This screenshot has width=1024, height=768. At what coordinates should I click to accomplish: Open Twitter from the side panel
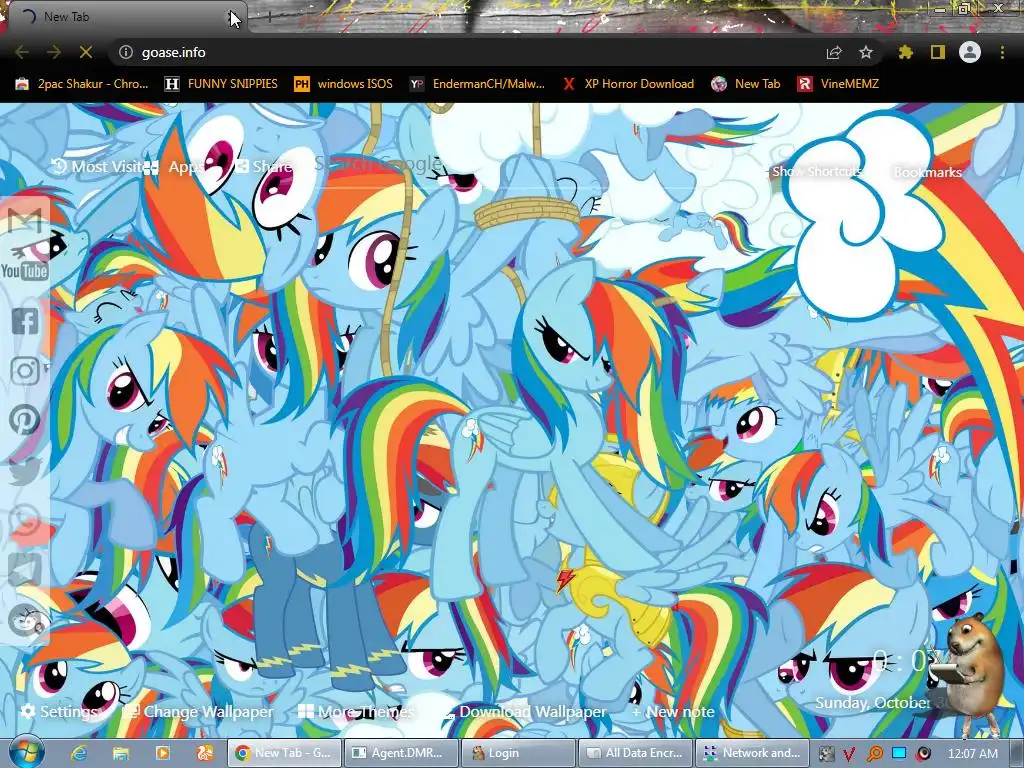25,470
